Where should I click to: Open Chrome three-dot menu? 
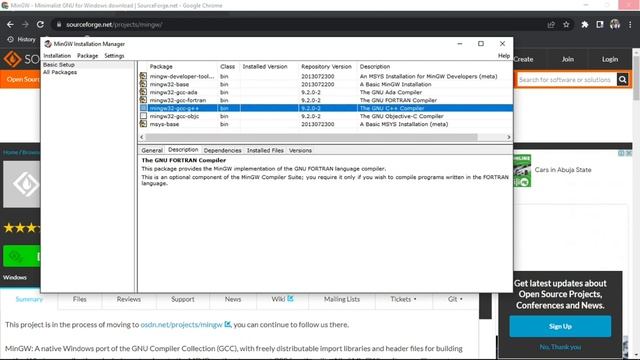pos(630,24)
